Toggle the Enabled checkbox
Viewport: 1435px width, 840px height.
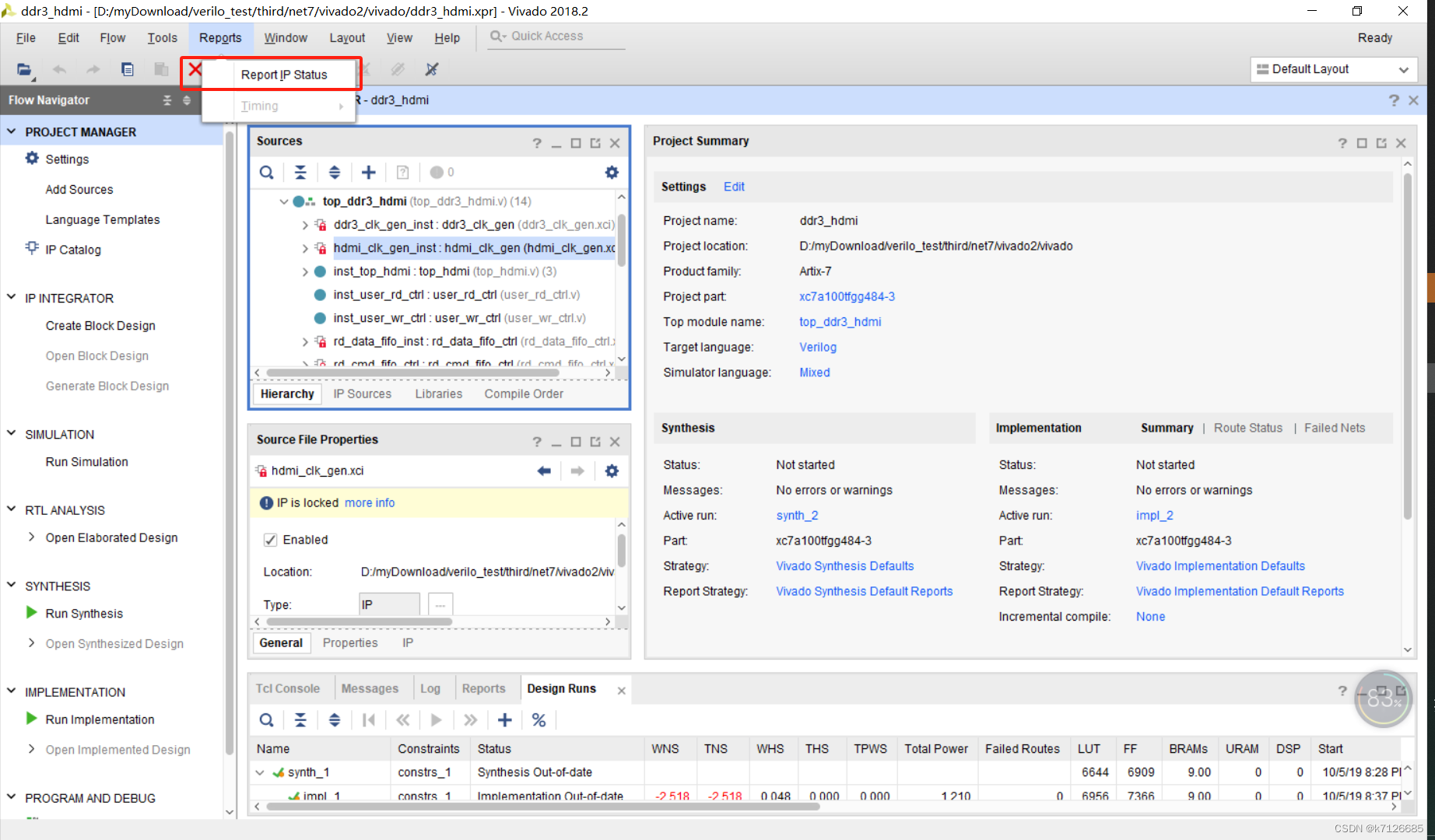(x=270, y=540)
